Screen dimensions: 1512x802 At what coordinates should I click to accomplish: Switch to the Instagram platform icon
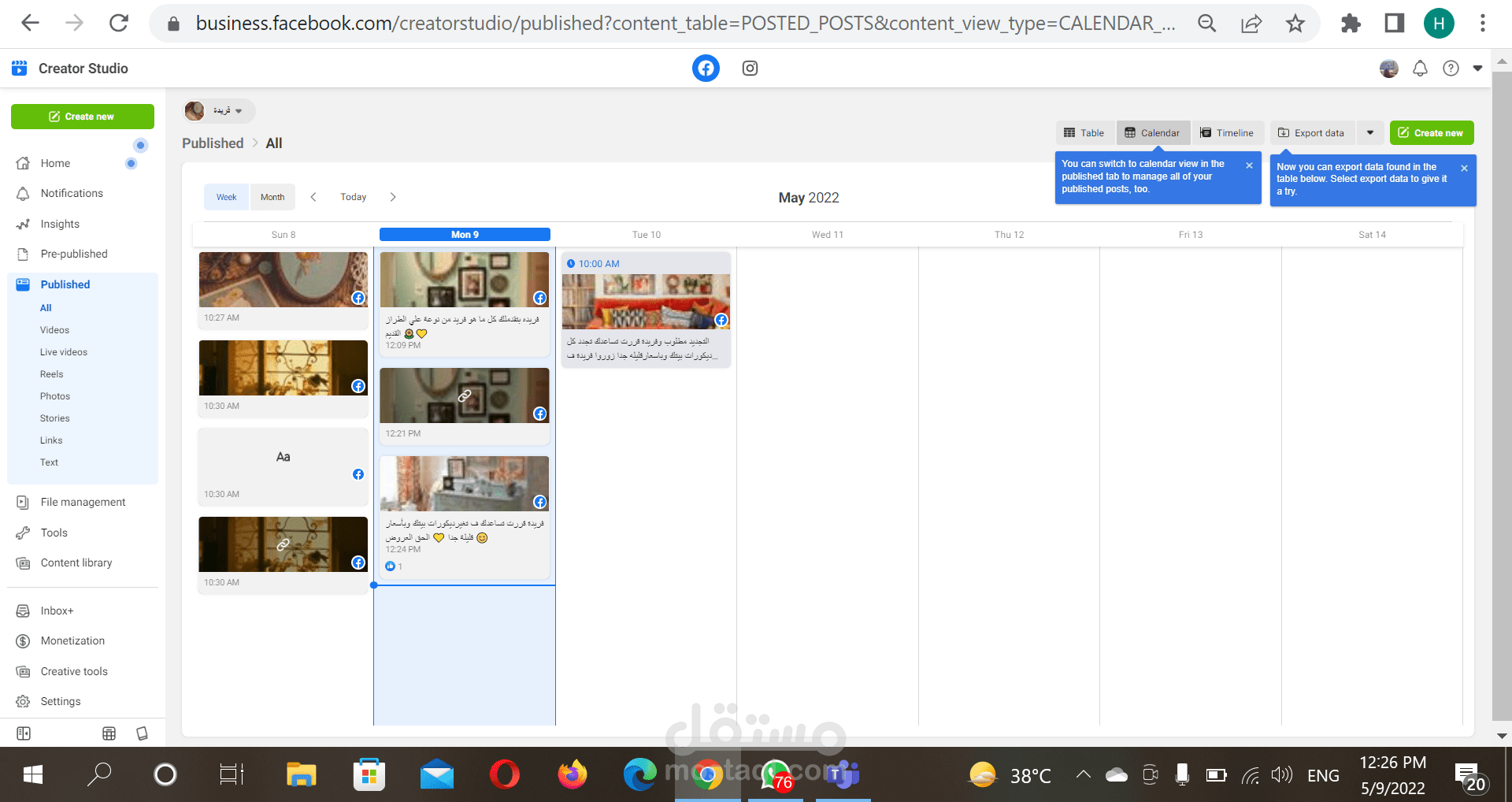point(750,69)
